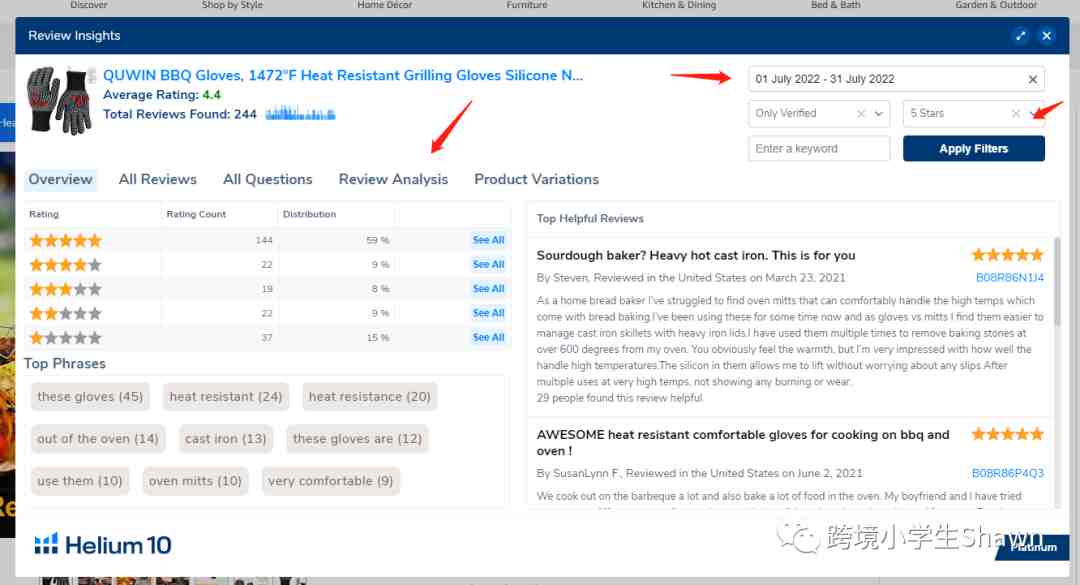Close the Review Insights dialog

pos(1046,36)
